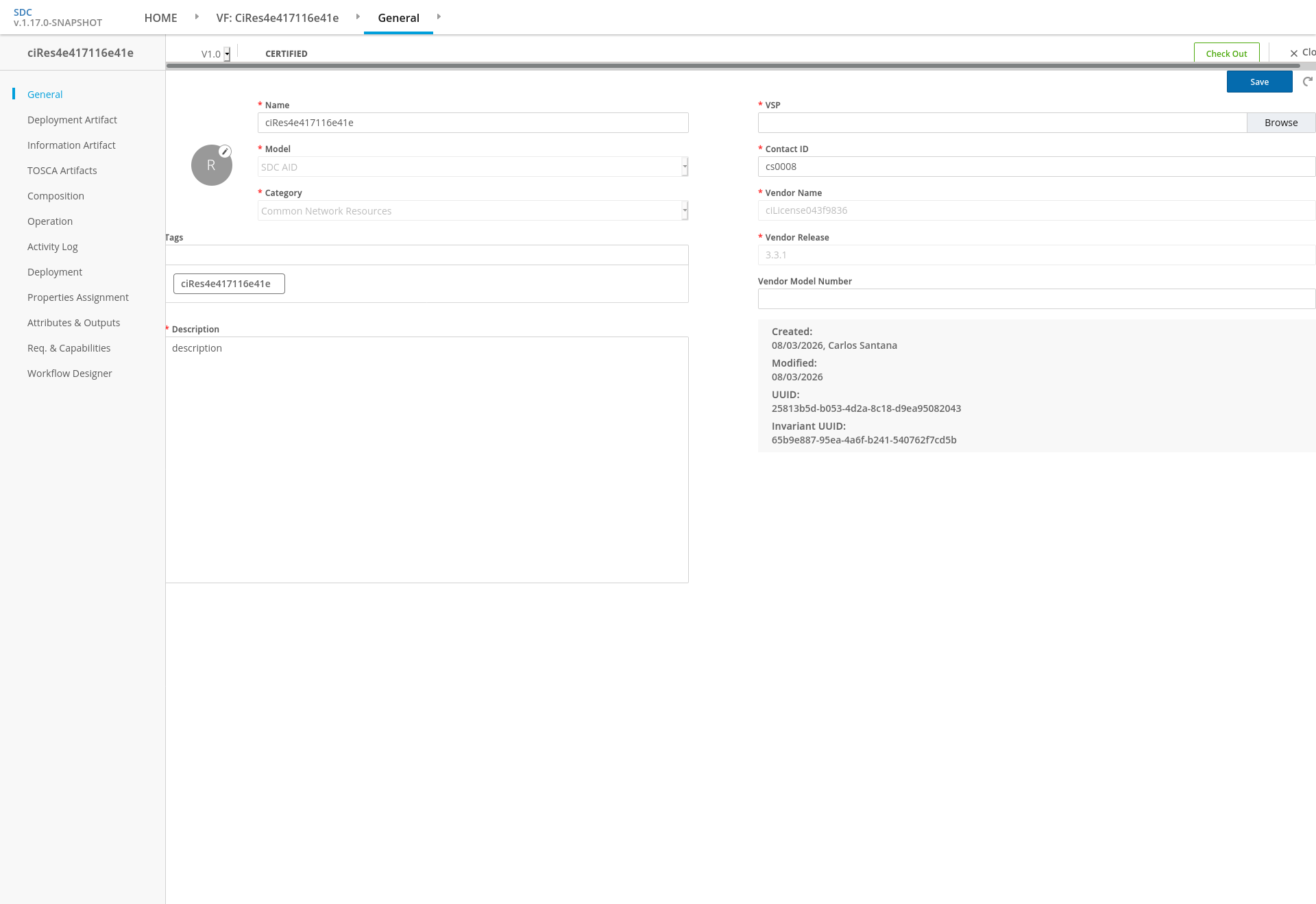The width and height of the screenshot is (1316, 904).
Task: Open Activity Log section
Action: pos(52,247)
